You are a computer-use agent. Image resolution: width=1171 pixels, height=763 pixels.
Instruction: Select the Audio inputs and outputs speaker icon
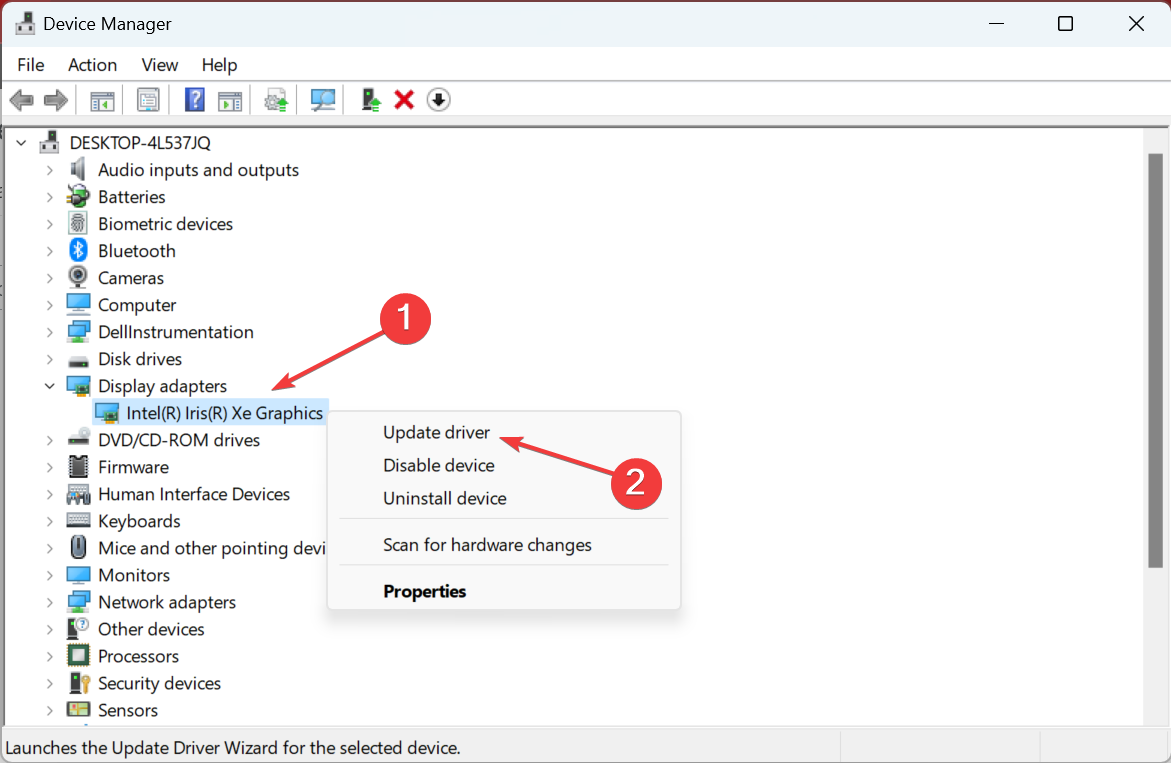78,170
